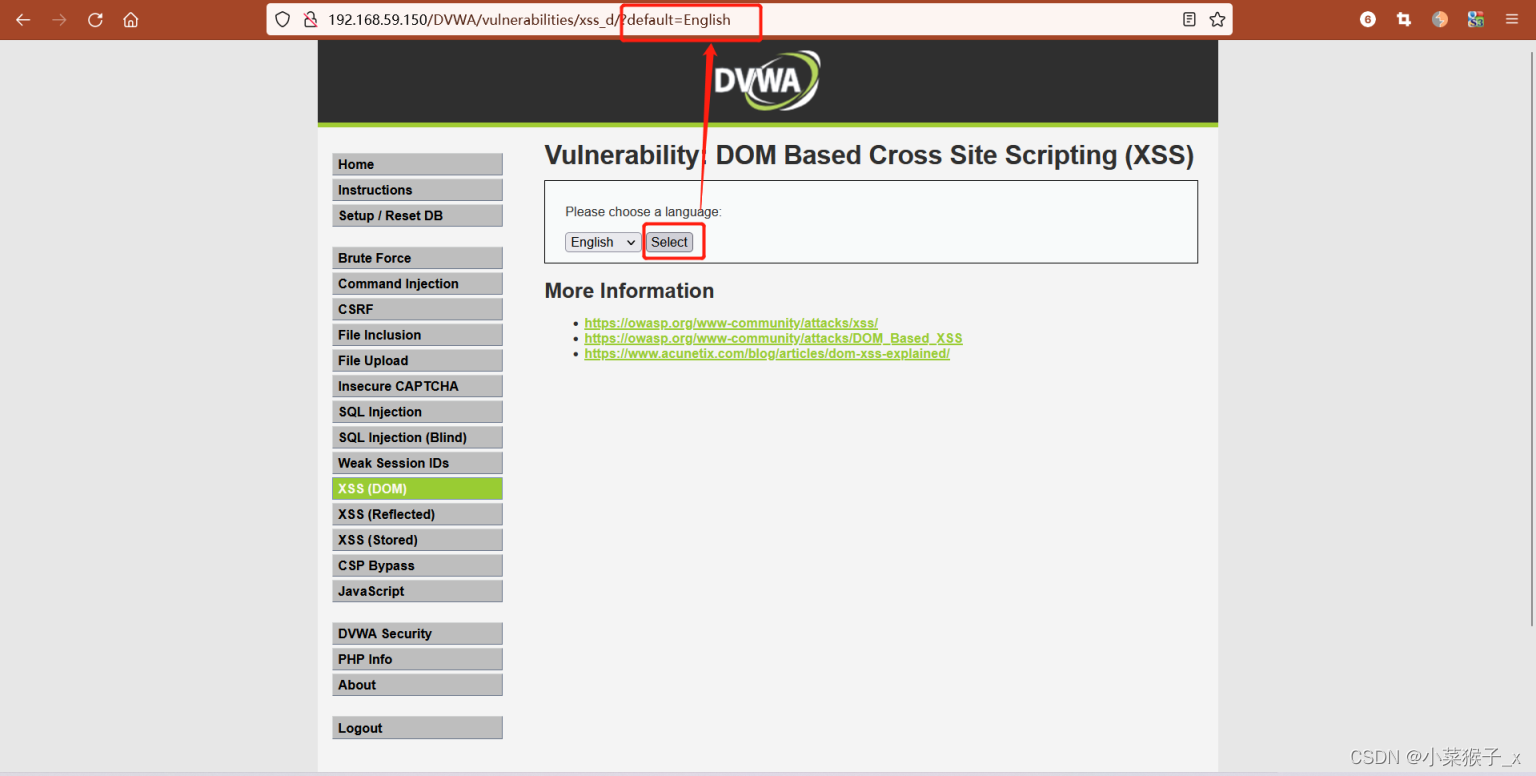1536x776 pixels.
Task: Open the About page
Action: pos(417,685)
